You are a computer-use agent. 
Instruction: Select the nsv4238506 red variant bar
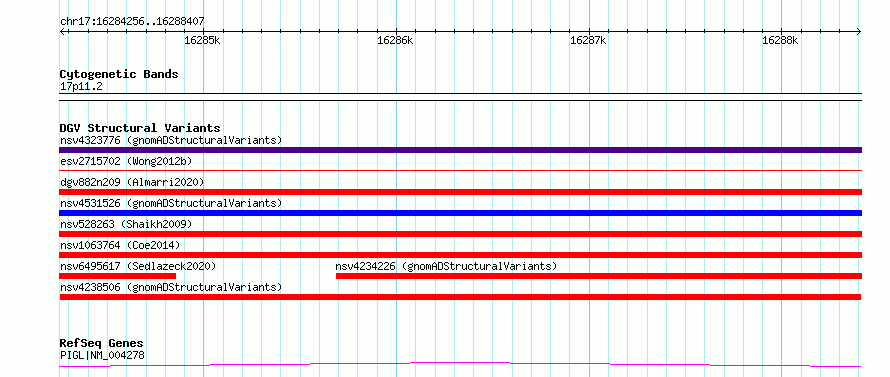(460, 297)
